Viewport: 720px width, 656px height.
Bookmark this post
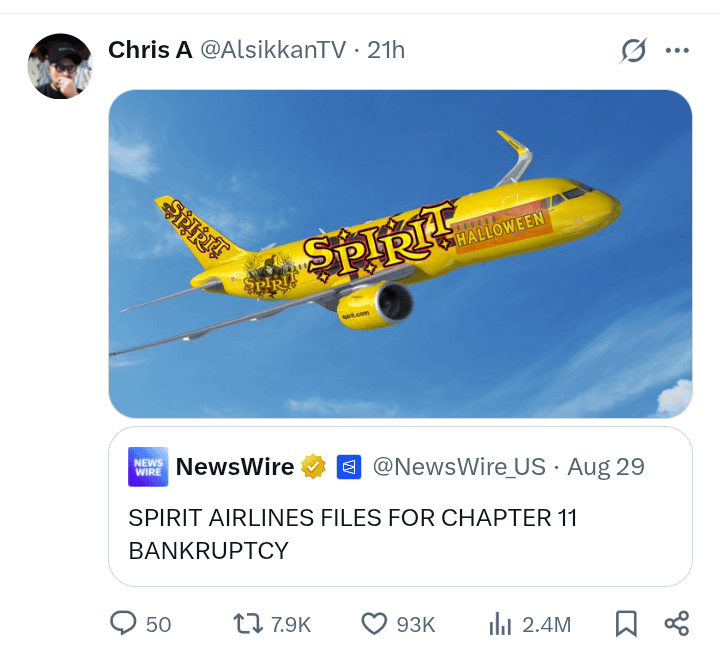(x=626, y=624)
